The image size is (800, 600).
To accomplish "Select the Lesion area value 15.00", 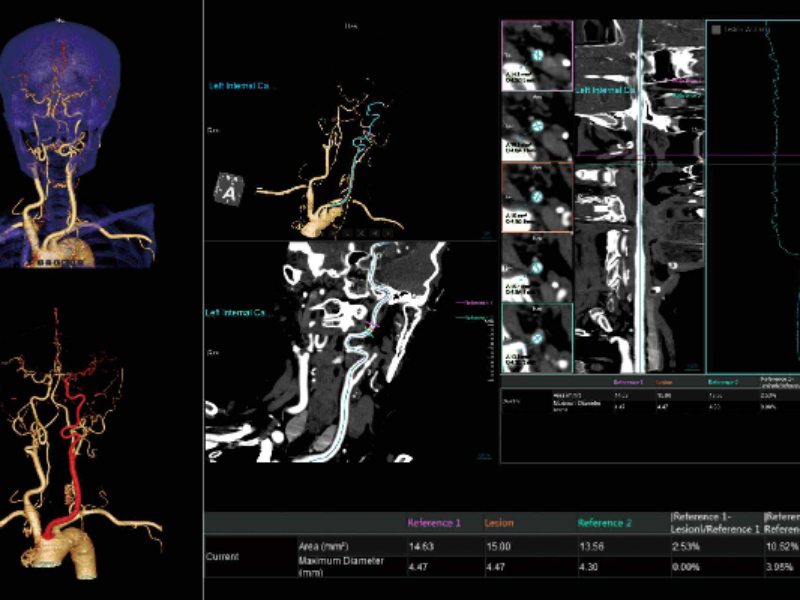I will click(x=497, y=547).
